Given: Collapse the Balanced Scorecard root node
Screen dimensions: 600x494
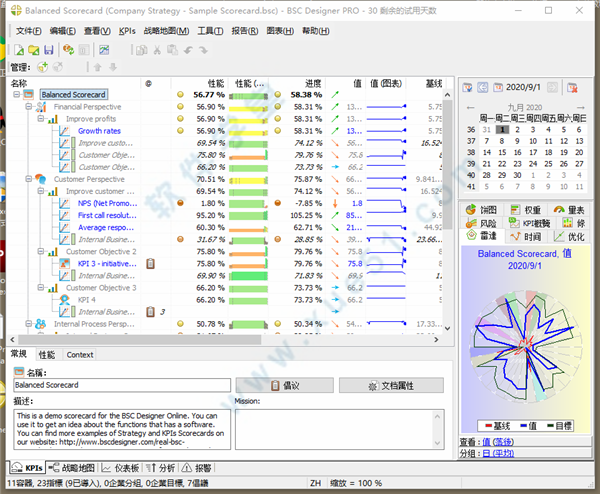Looking at the screenshot, I should pyautogui.click(x=15, y=95).
